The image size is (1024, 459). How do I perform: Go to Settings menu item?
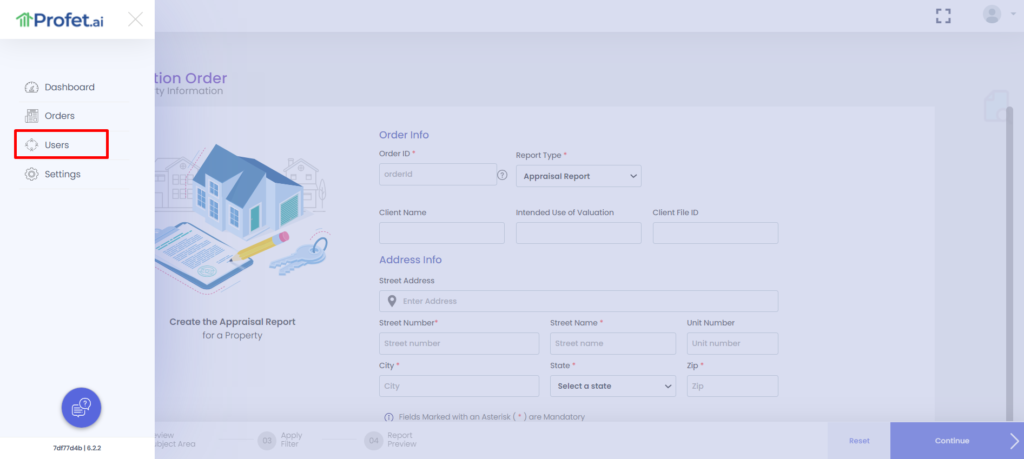pyautogui.click(x=62, y=174)
